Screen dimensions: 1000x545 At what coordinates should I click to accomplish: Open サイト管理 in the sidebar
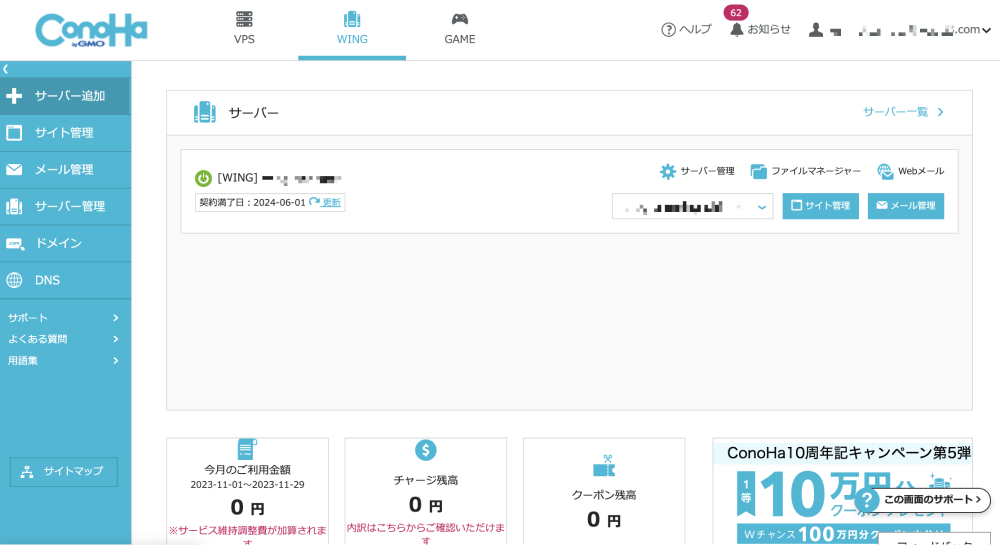65,133
